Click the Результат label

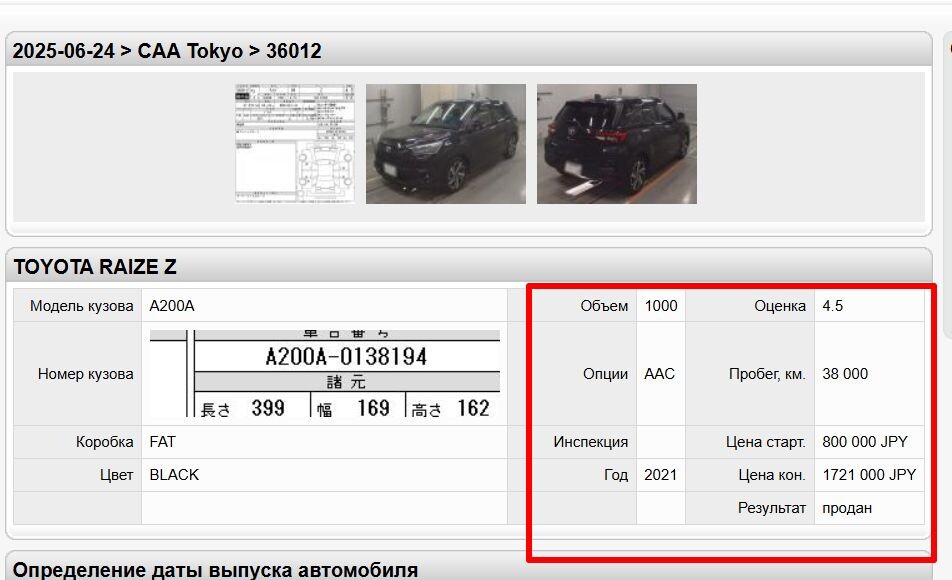tap(772, 508)
